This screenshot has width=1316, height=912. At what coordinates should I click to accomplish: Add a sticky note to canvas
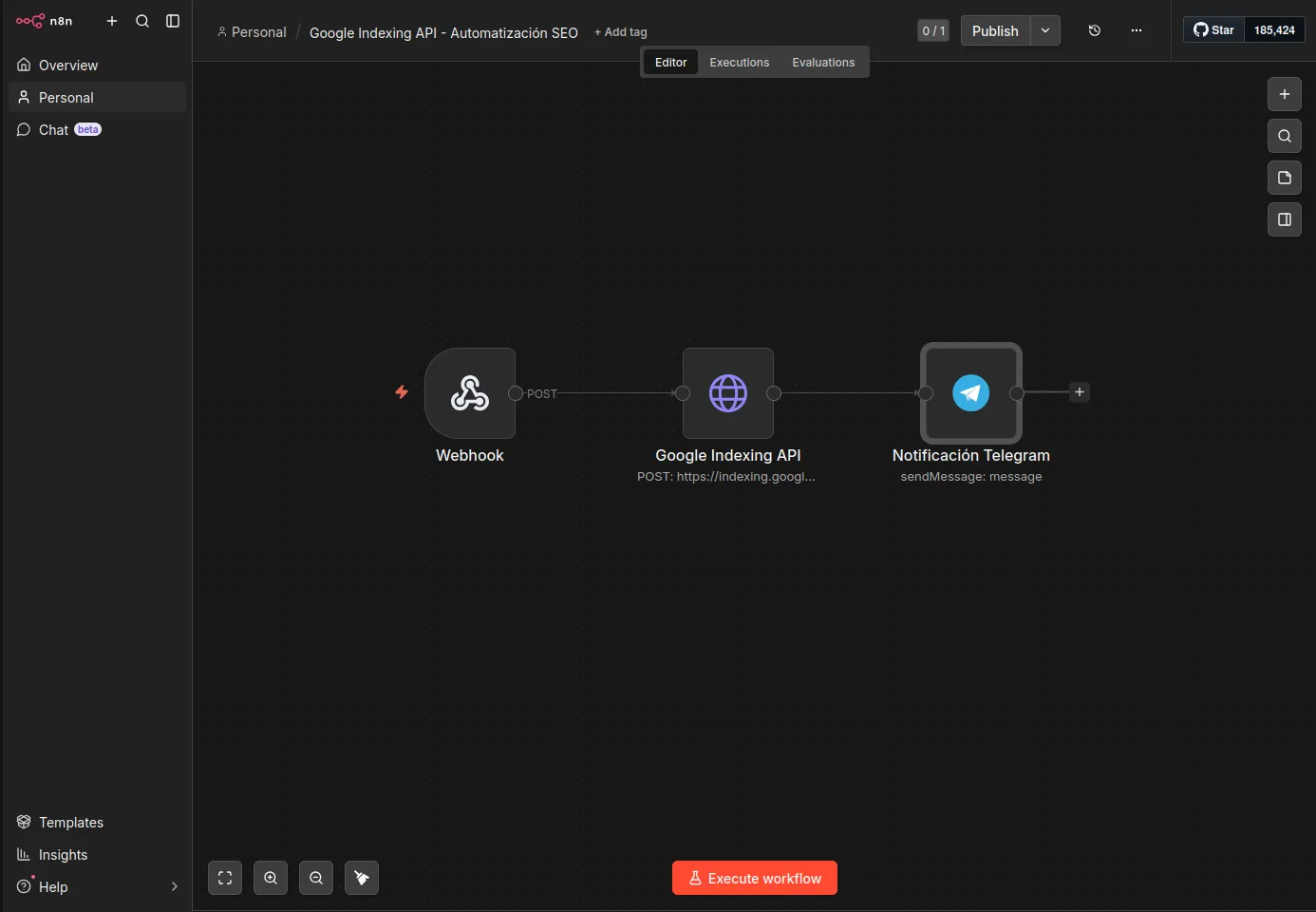[x=1285, y=178]
